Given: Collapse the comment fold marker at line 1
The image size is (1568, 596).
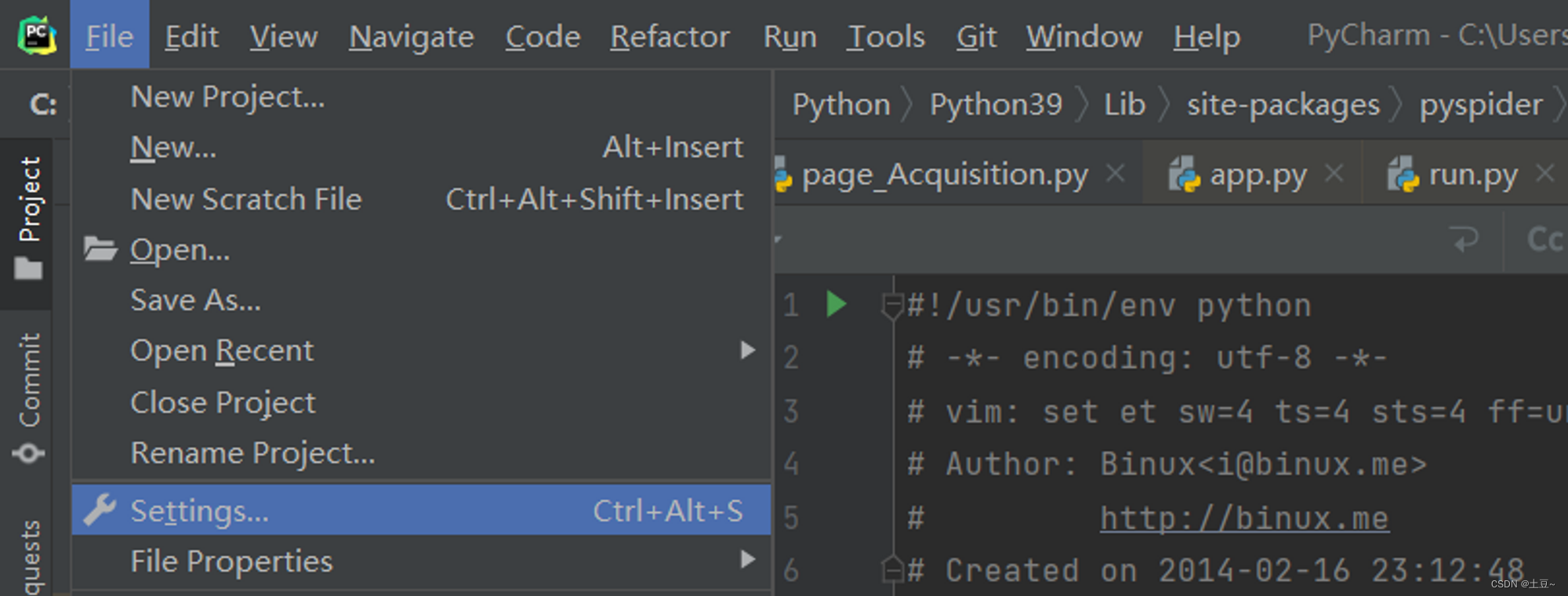Looking at the screenshot, I should (891, 306).
